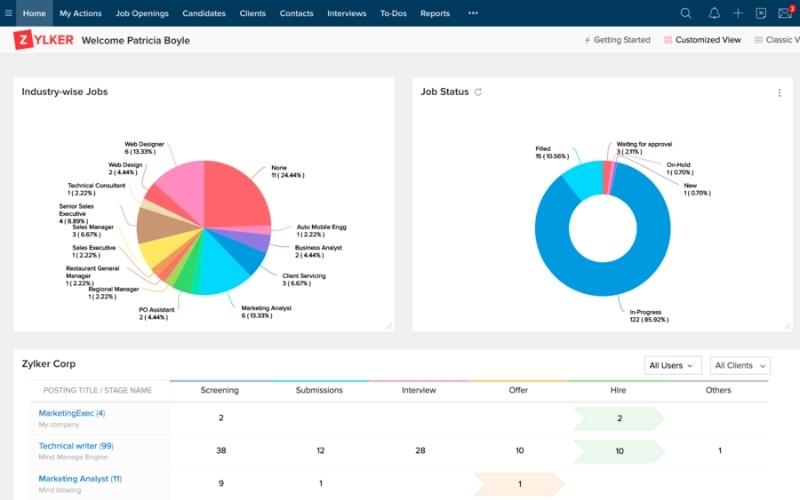Expand the All Users dropdown
This screenshot has width=800, height=500.
point(672,366)
